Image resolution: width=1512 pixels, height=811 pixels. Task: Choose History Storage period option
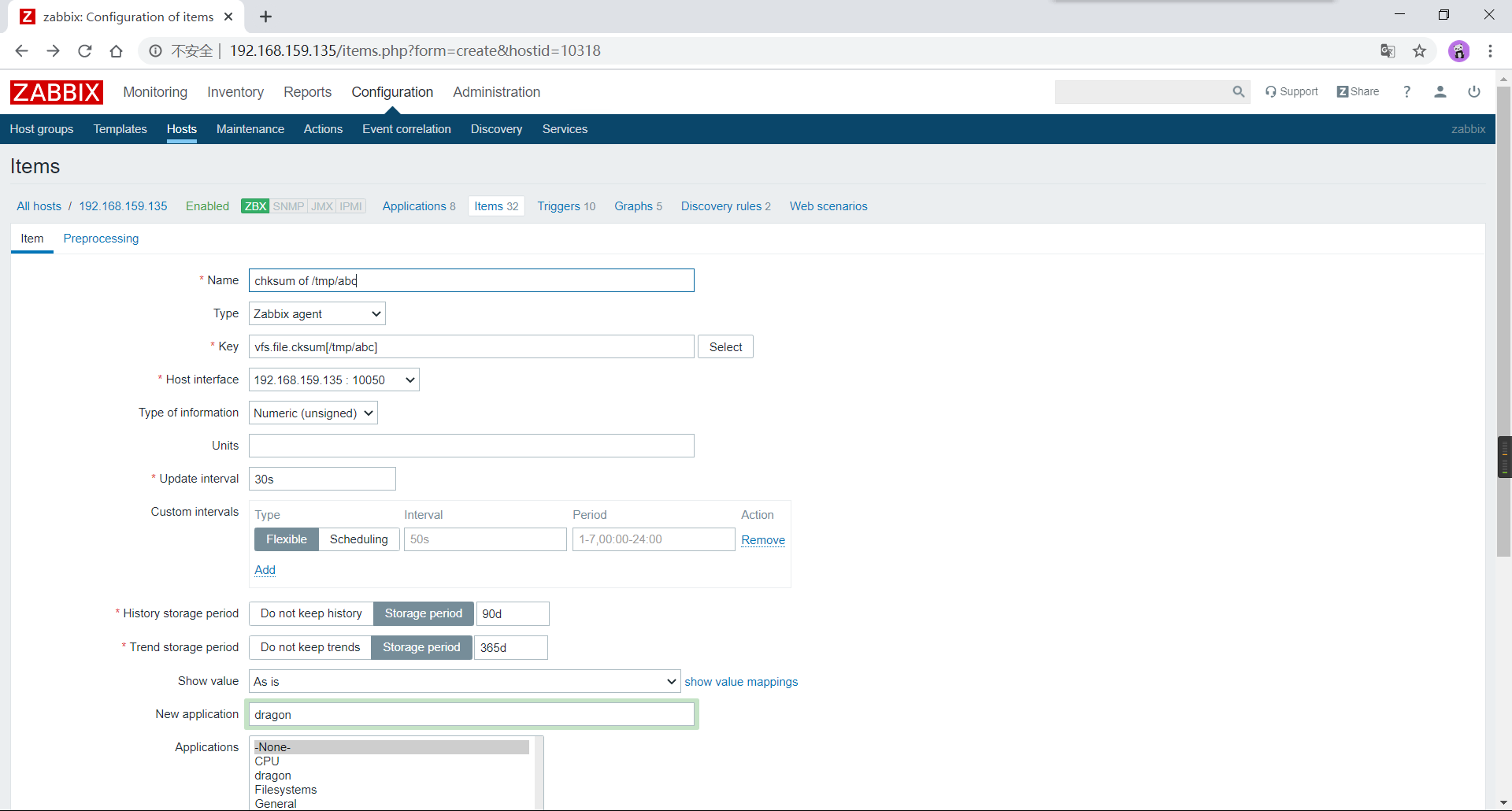[424, 613]
